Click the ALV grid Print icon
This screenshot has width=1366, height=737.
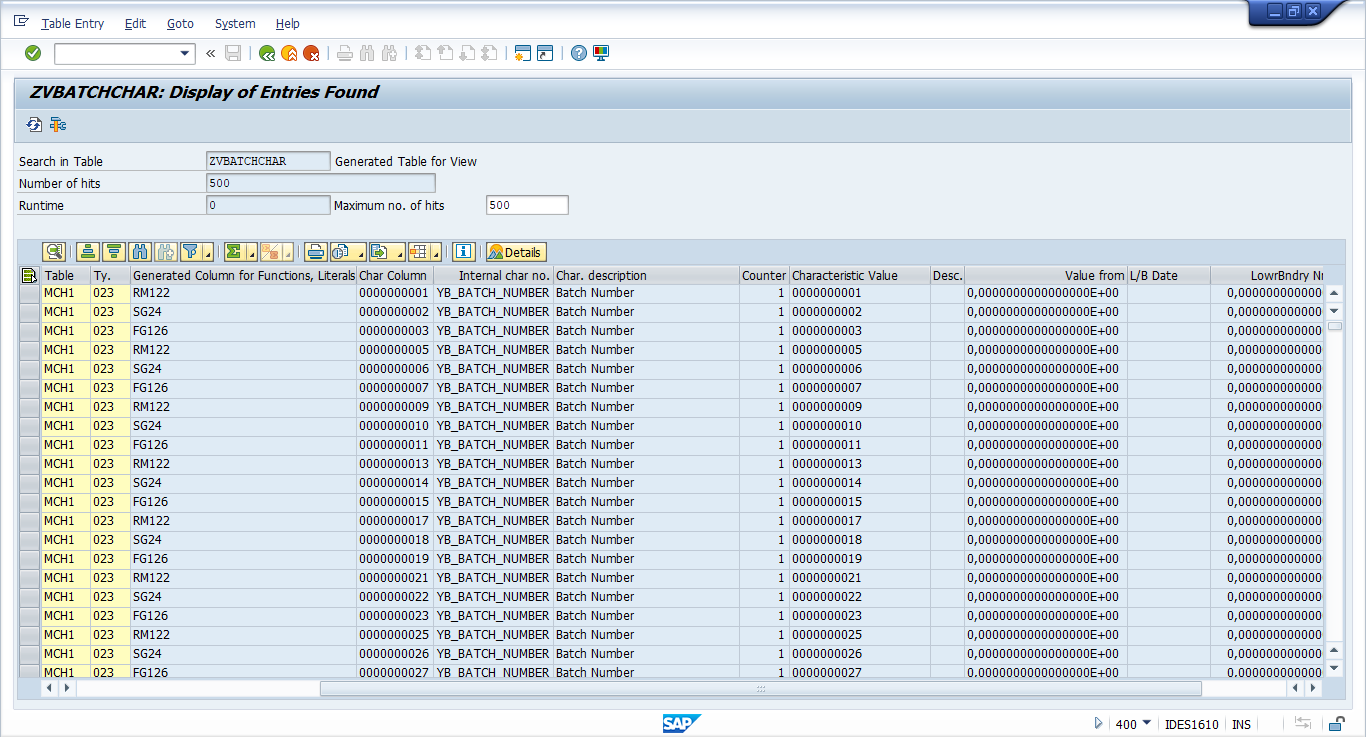pyautogui.click(x=316, y=252)
